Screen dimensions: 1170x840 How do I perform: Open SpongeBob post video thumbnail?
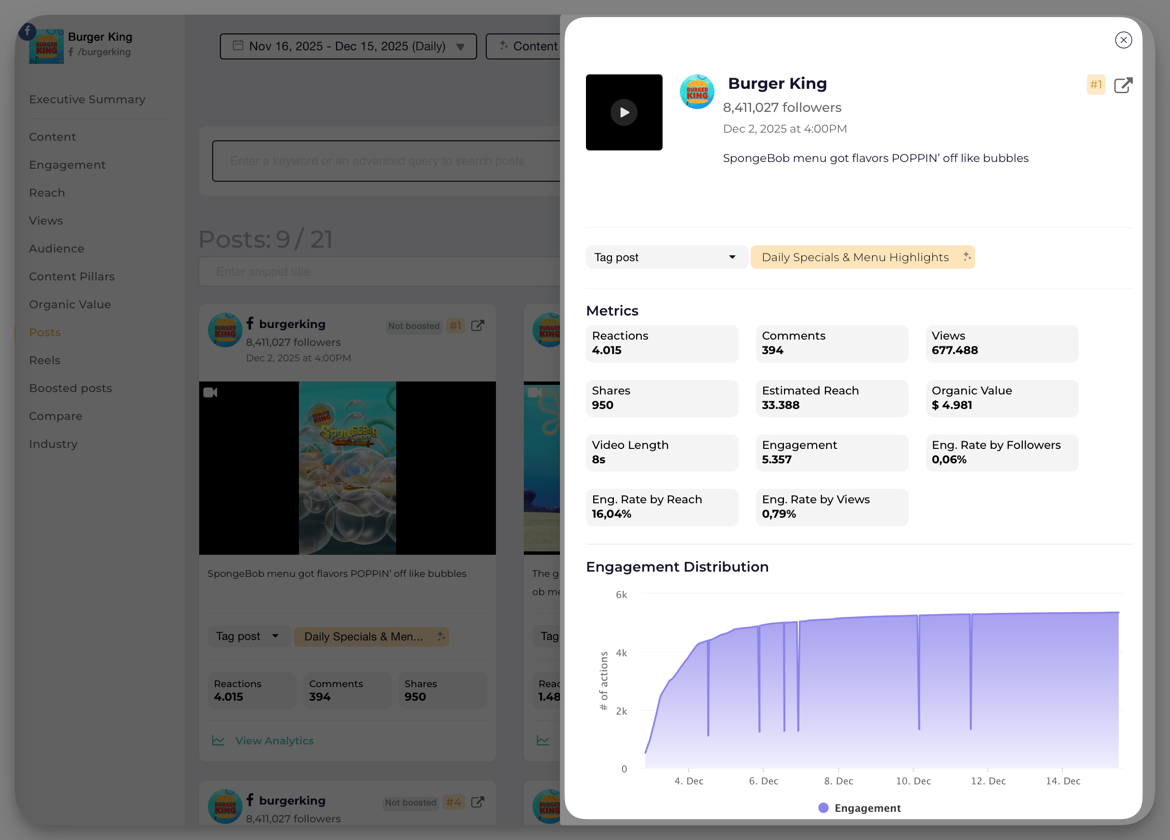[347, 468]
